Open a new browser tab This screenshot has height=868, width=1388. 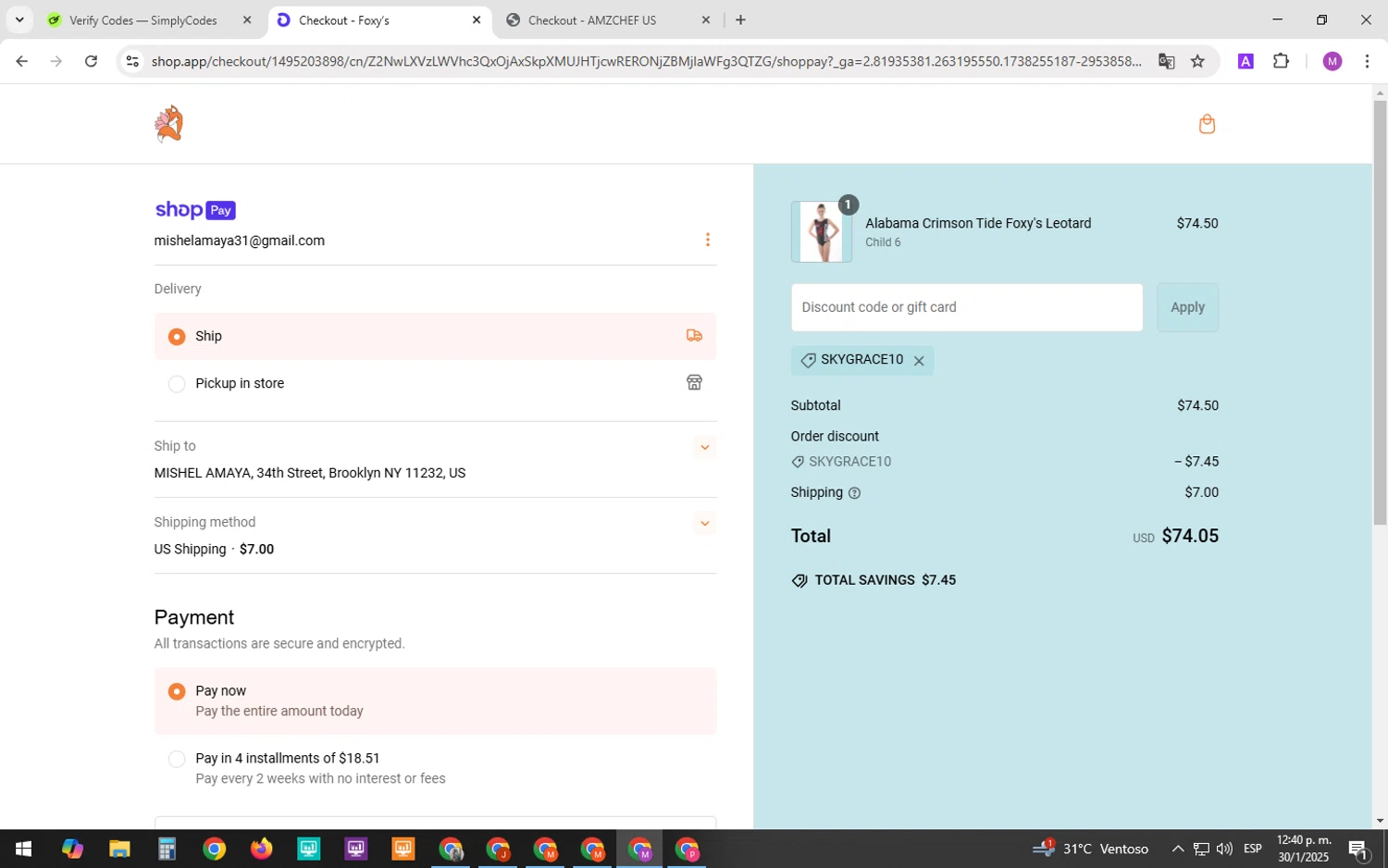[740, 19]
